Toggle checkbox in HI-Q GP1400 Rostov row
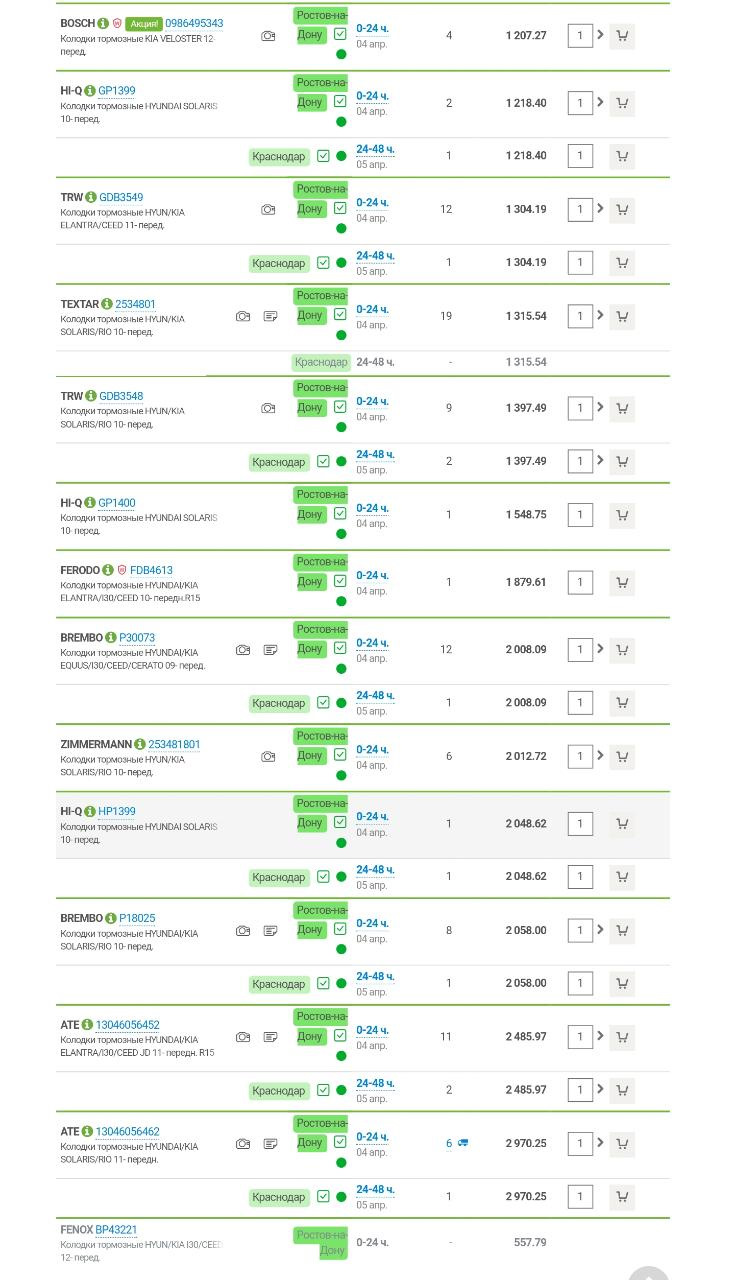 pos(340,514)
